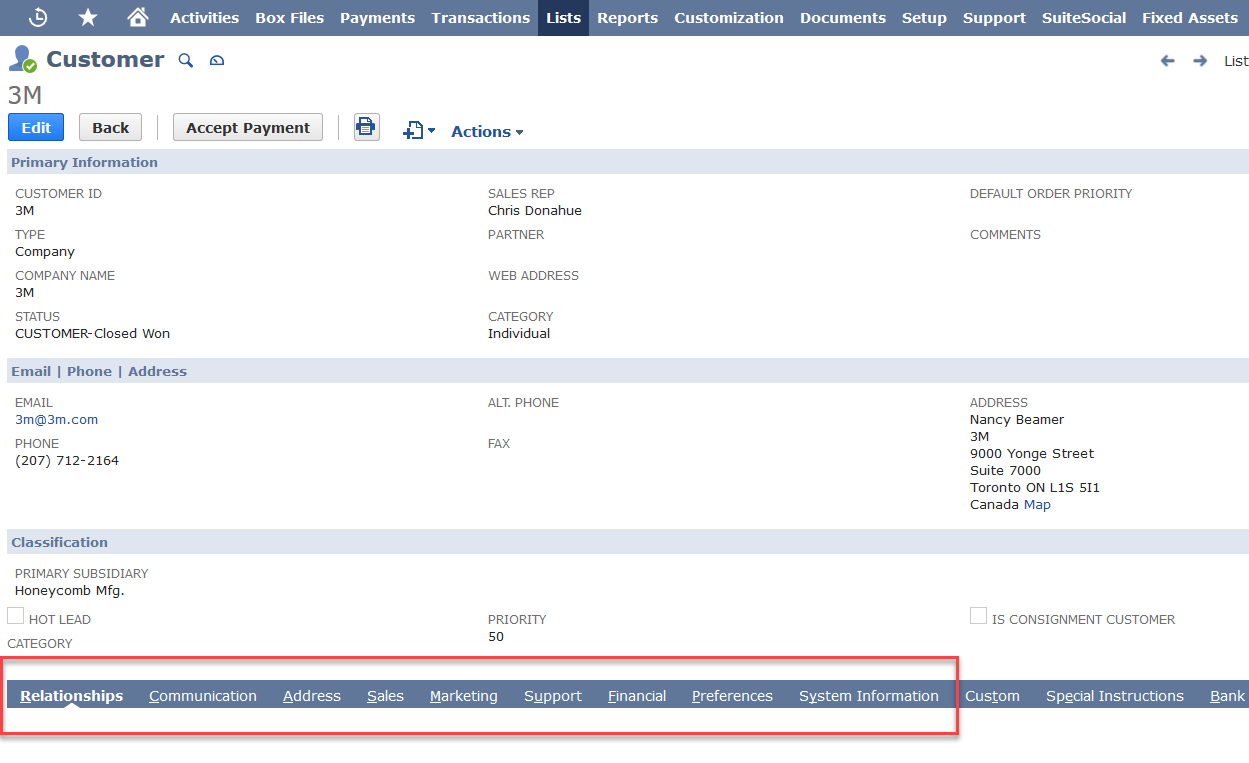This screenshot has width=1249, height=763.
Task: Click the Toronto ON L1S 5I1 line
Action: (1035, 488)
